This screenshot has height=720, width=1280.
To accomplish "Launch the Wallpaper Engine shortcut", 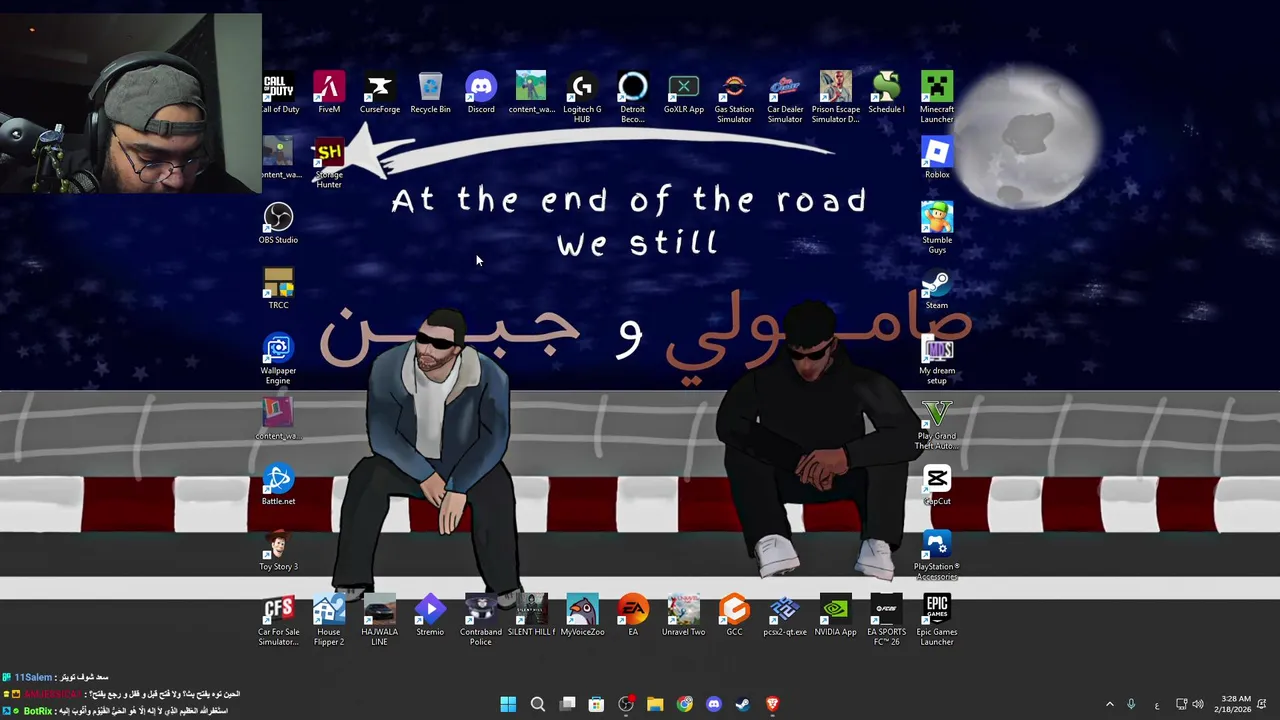I will (x=278, y=358).
